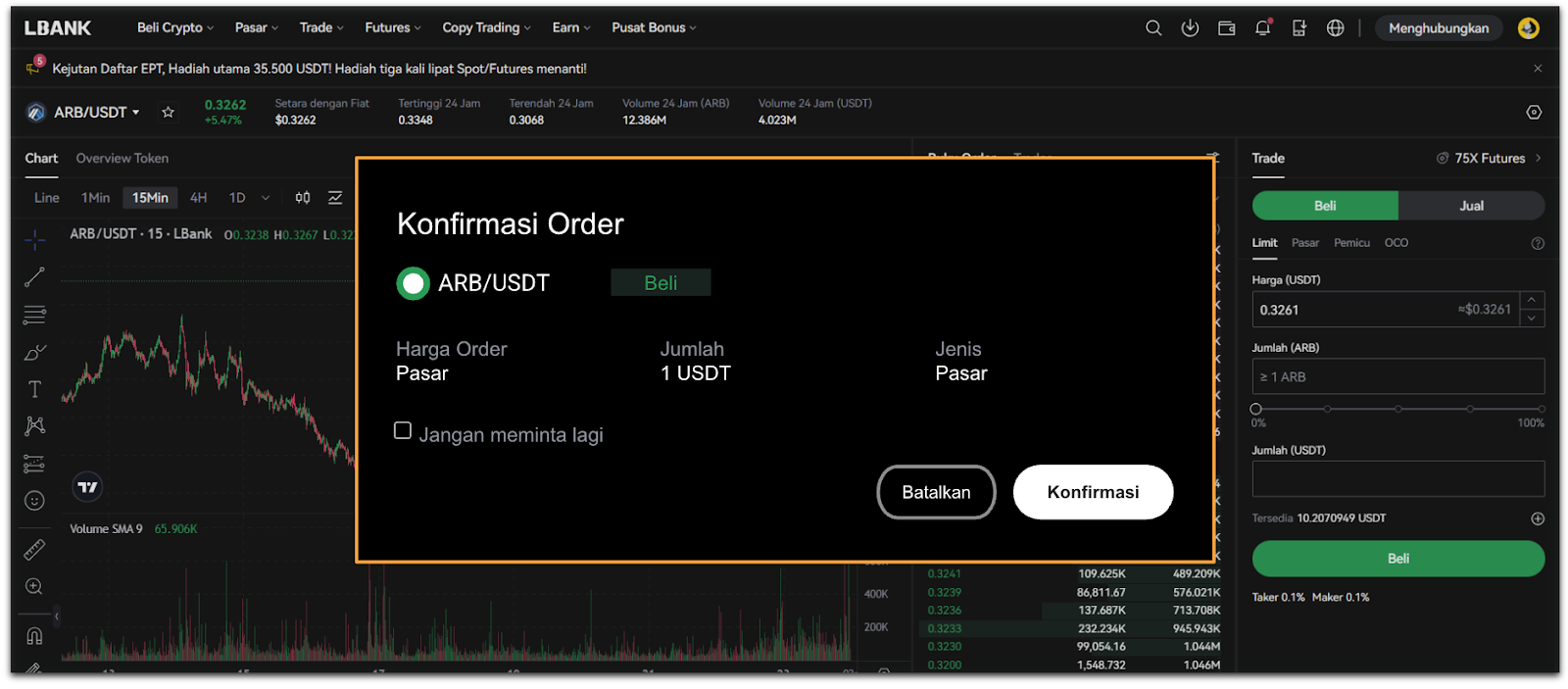Click the Jumlah (ARB) amount field
Image resolution: width=1568 pixels, height=689 pixels.
pyautogui.click(x=1398, y=376)
